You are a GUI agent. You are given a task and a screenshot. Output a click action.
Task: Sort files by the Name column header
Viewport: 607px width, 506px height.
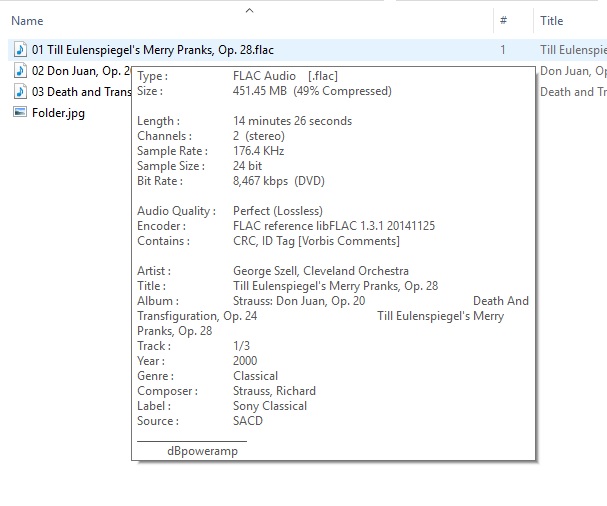27,21
